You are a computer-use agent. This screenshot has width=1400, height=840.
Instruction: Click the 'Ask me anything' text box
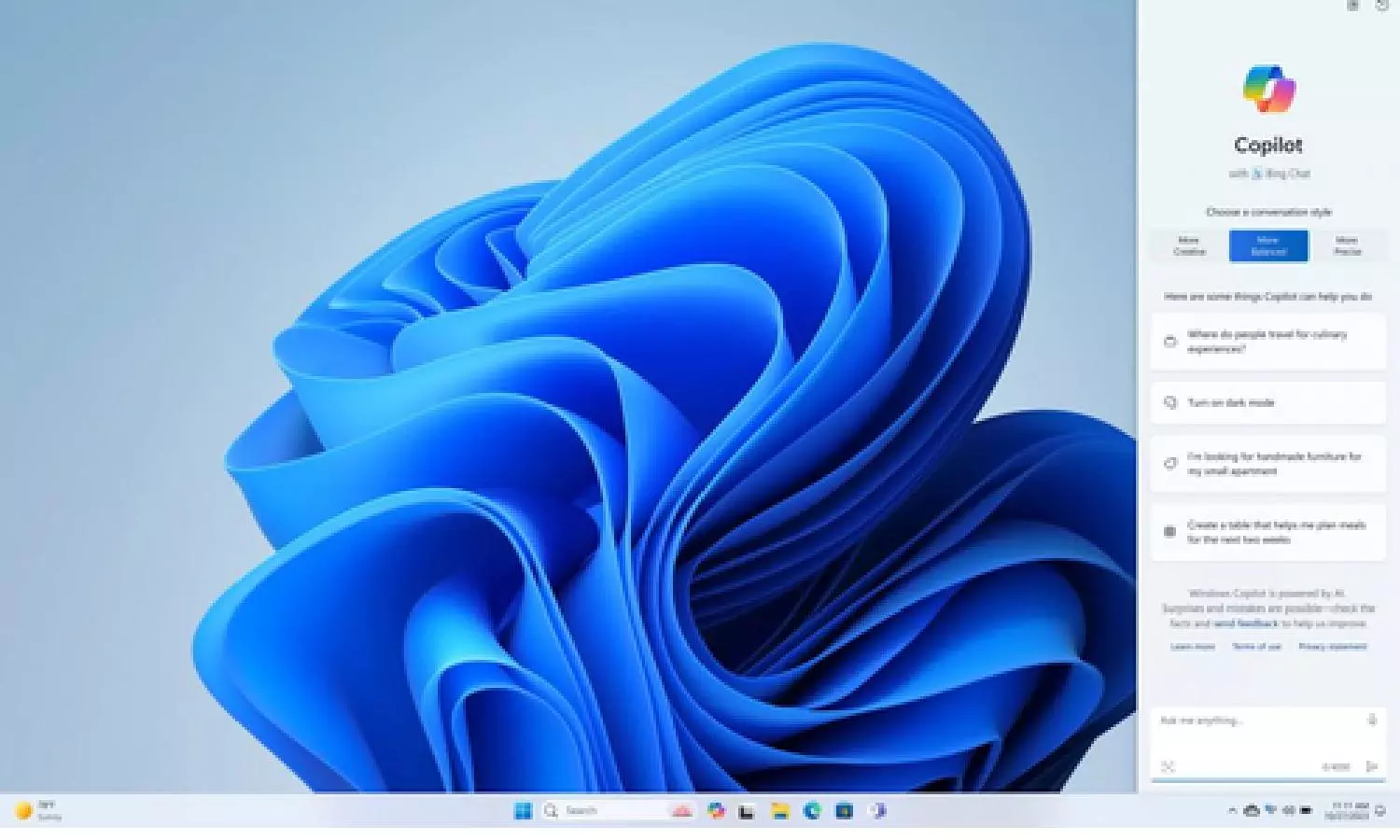[x=1255, y=721]
